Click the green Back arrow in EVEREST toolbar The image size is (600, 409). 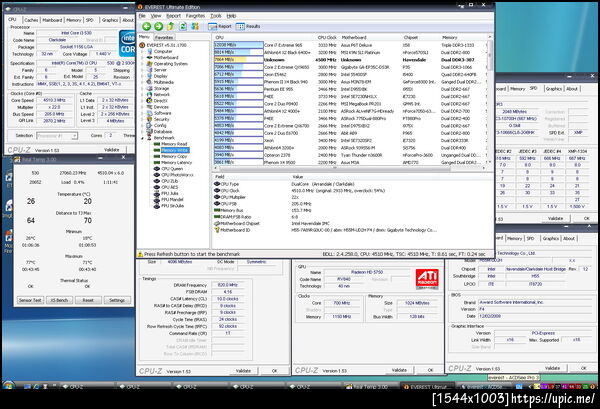coord(146,26)
